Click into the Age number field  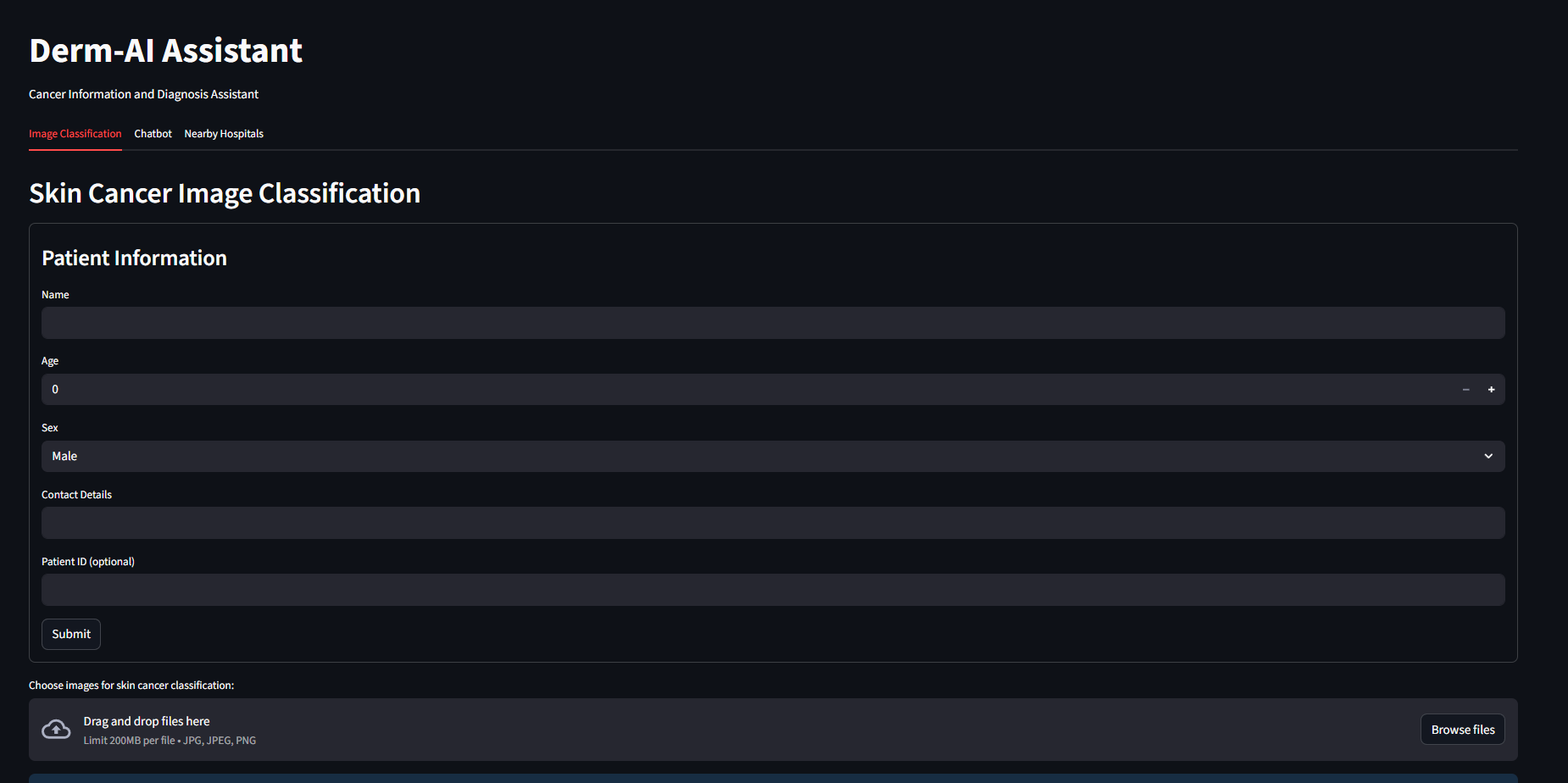(746, 390)
